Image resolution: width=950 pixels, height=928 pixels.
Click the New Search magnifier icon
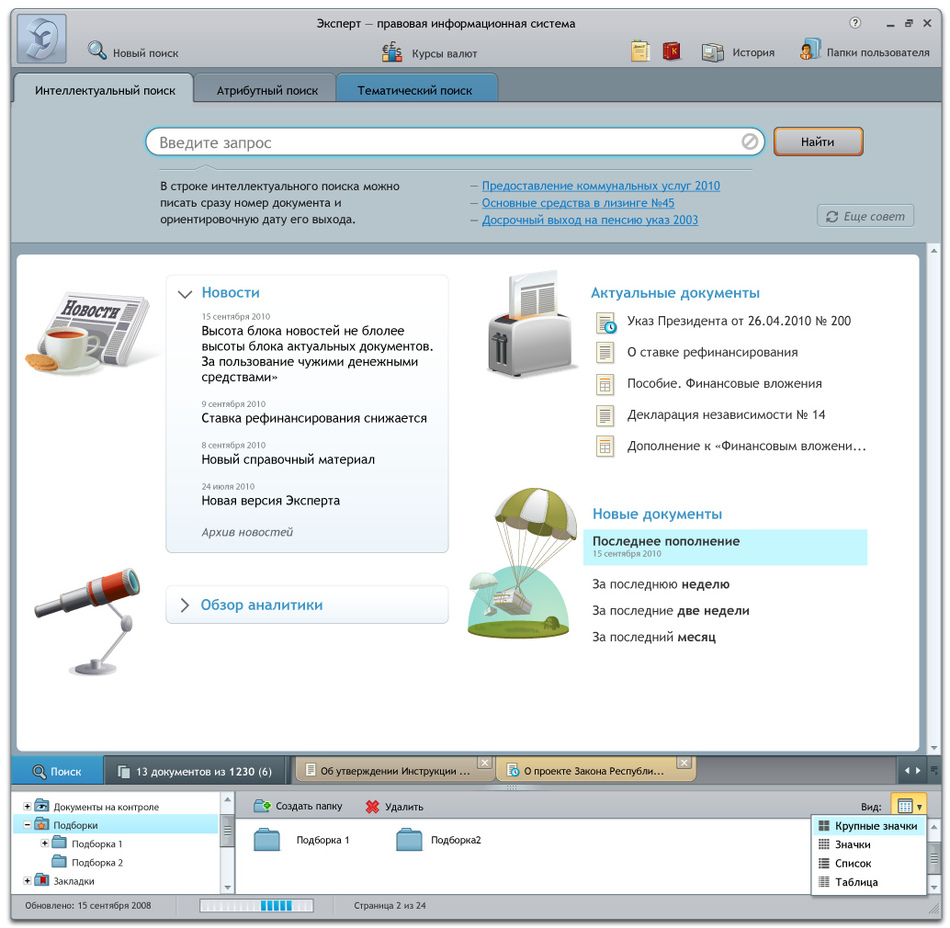click(97, 51)
